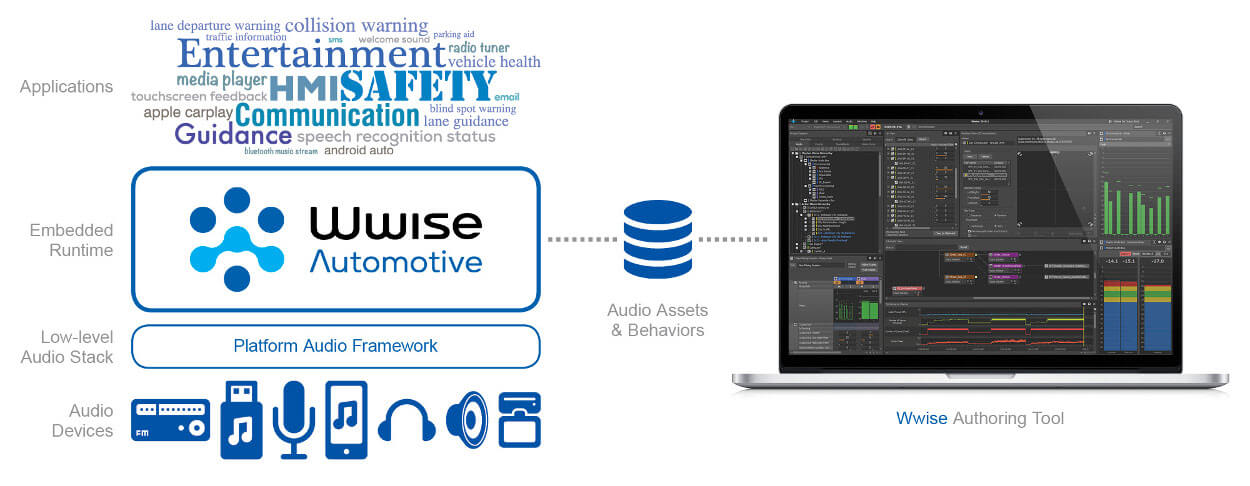Click 'media player' in word cloud
This screenshot has height=486, width=1250.
pos(222,80)
